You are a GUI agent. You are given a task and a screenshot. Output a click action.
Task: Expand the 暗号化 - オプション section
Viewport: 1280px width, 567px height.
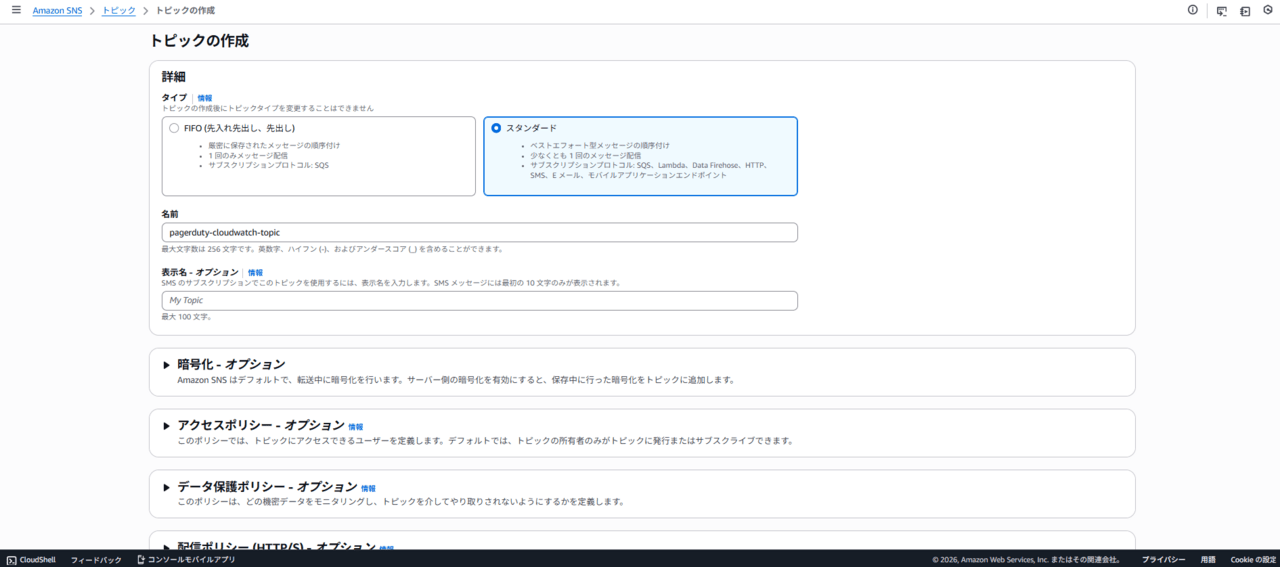[166, 365]
